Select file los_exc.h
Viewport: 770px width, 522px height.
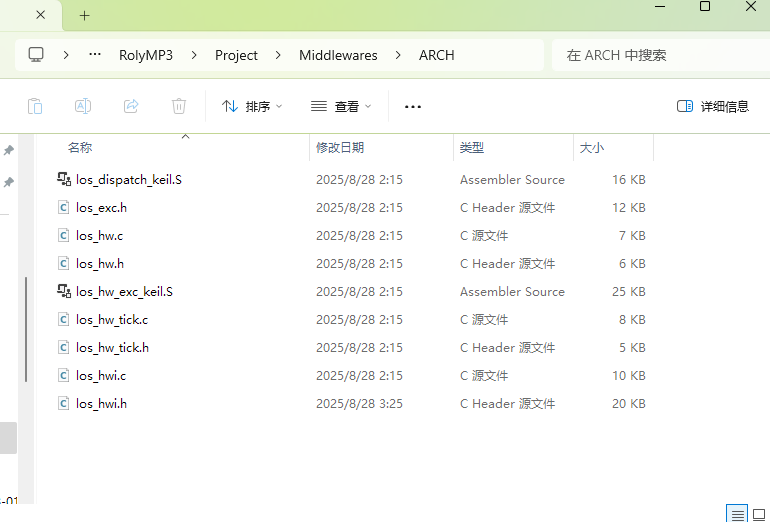point(101,208)
